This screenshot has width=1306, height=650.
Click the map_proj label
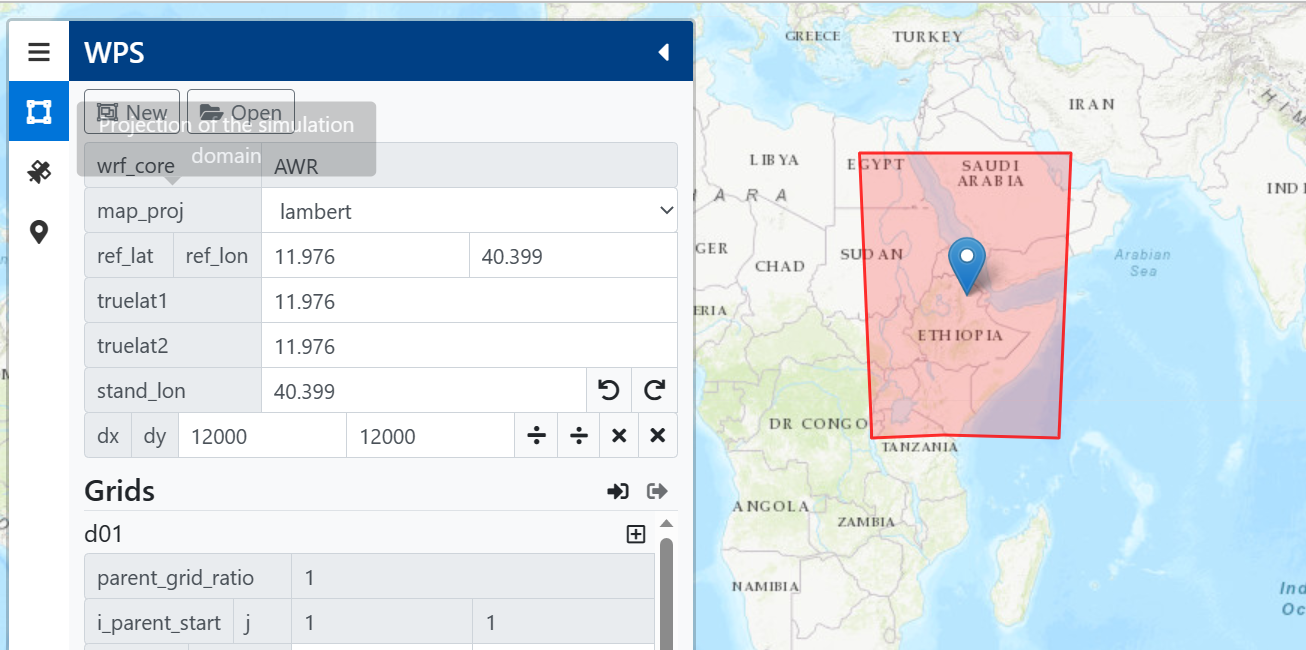click(140, 211)
